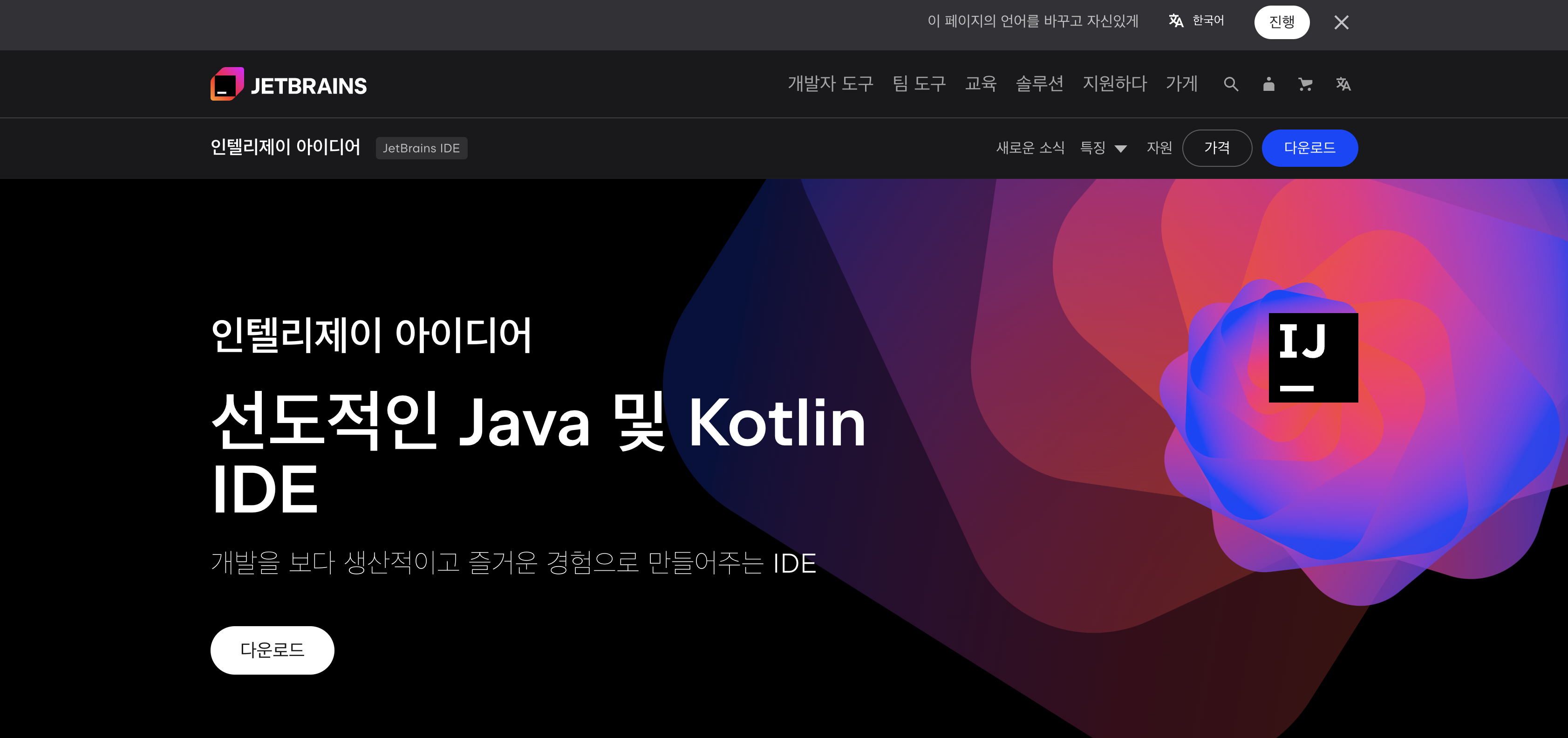Open the 팀 도구 menu
The height and width of the screenshot is (738, 1568).
tap(919, 83)
